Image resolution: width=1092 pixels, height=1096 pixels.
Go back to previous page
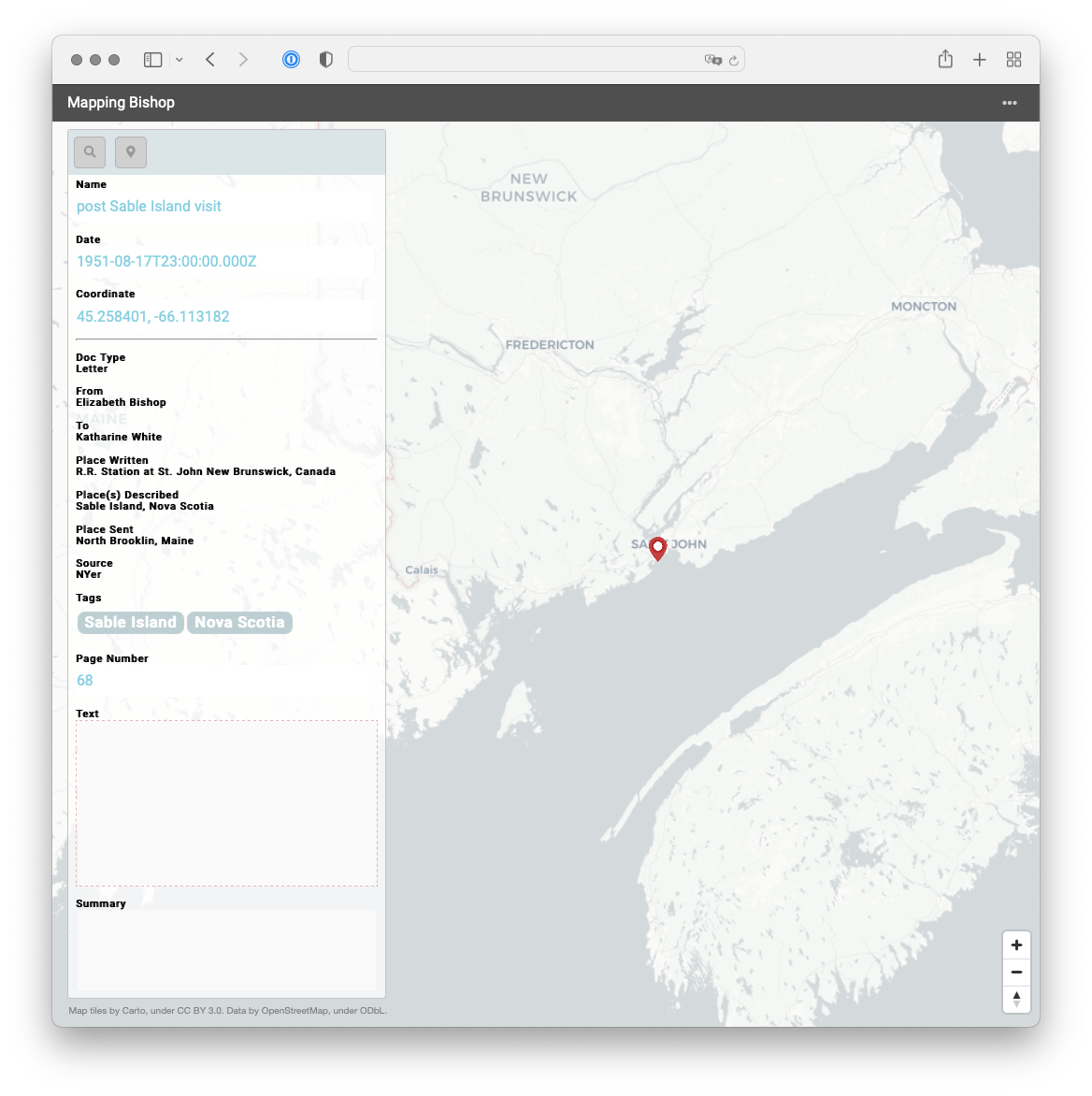[210, 60]
